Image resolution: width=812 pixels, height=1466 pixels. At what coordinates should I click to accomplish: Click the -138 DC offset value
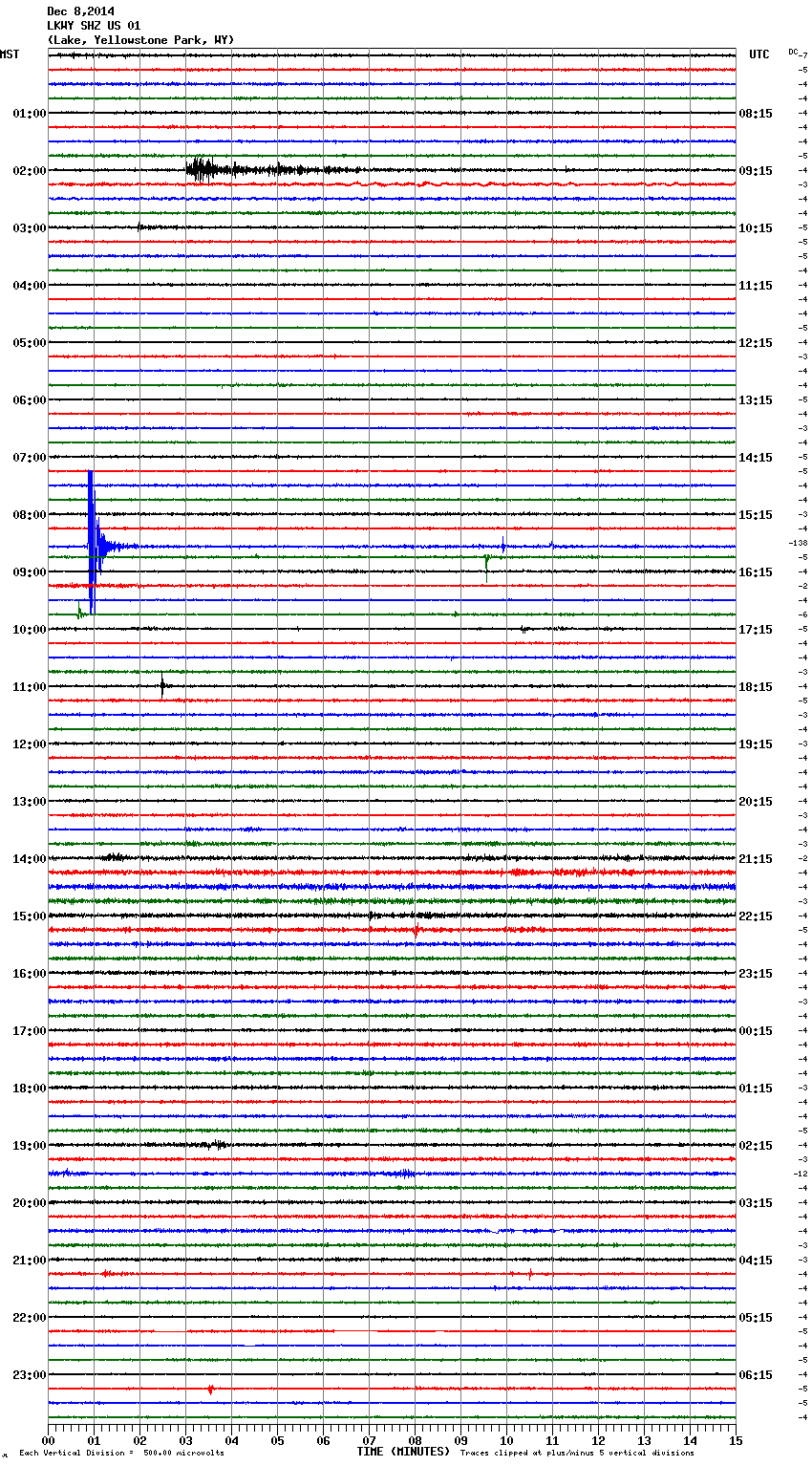[x=799, y=543]
